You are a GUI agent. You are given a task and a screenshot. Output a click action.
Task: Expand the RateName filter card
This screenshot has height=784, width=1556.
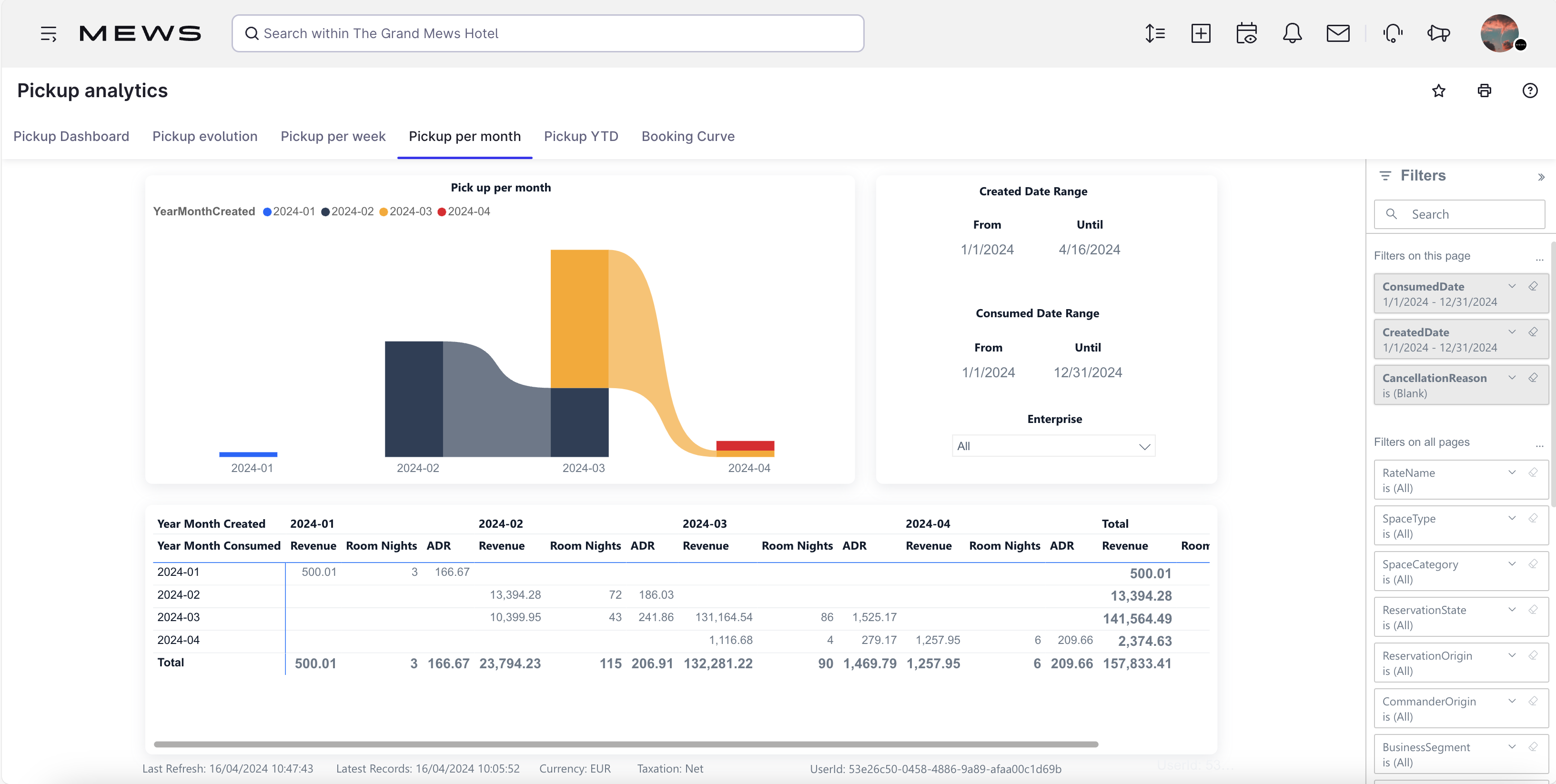(1513, 472)
